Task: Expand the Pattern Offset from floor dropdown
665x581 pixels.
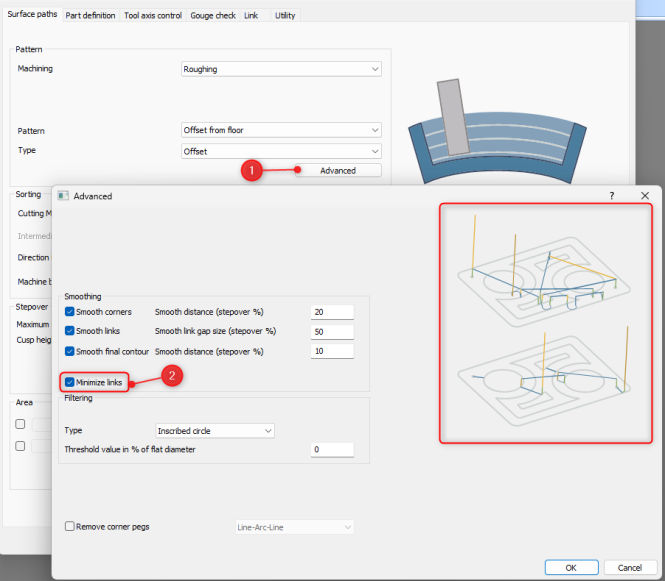Action: 281,131
